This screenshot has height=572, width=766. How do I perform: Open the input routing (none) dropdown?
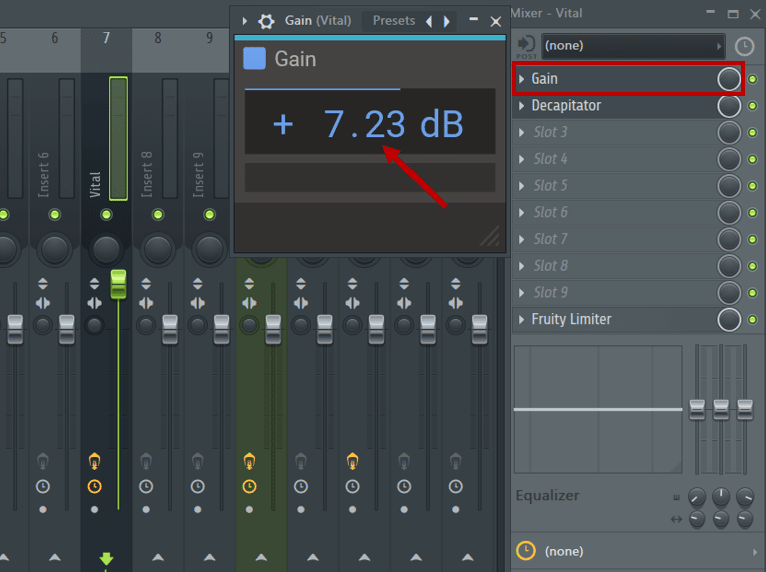pyautogui.click(x=633, y=46)
